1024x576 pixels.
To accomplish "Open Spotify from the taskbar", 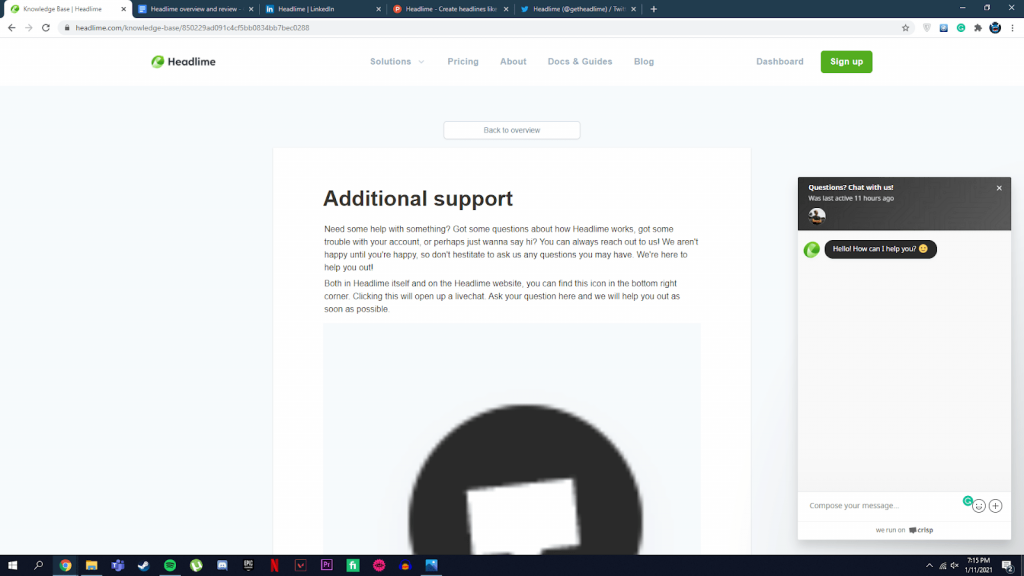I will click(170, 566).
